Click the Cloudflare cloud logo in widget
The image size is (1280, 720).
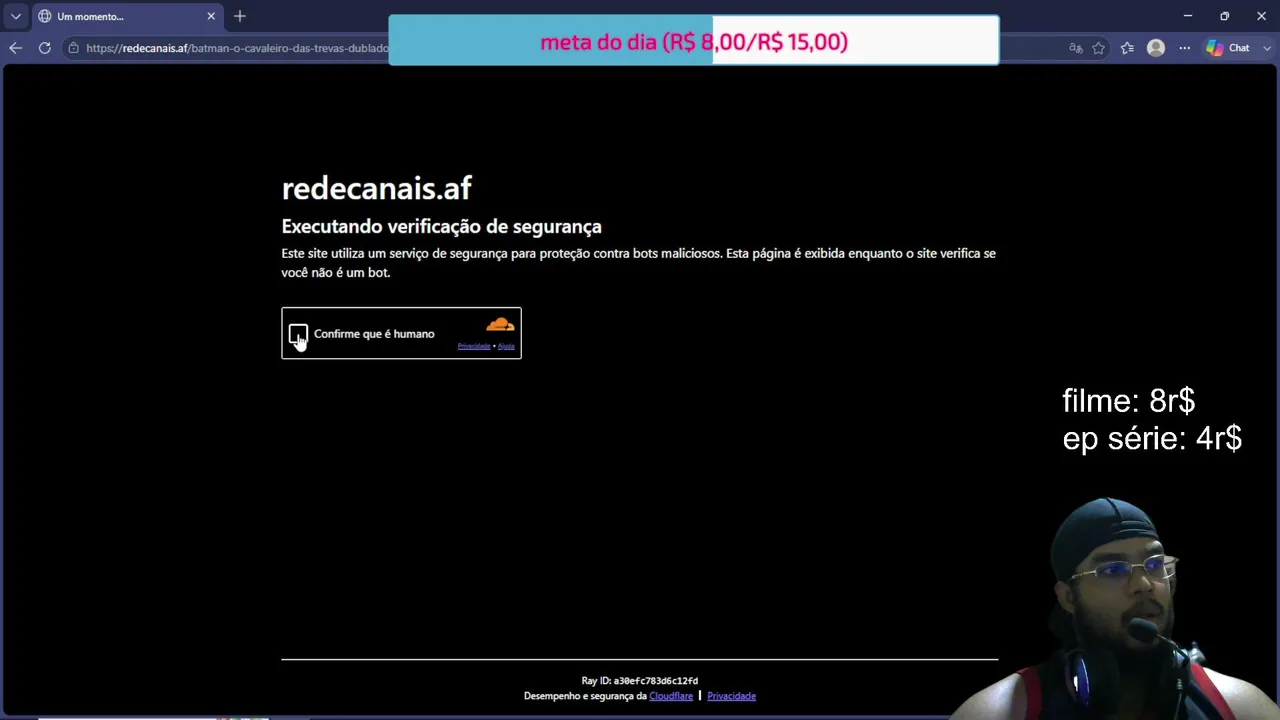tap(500, 324)
